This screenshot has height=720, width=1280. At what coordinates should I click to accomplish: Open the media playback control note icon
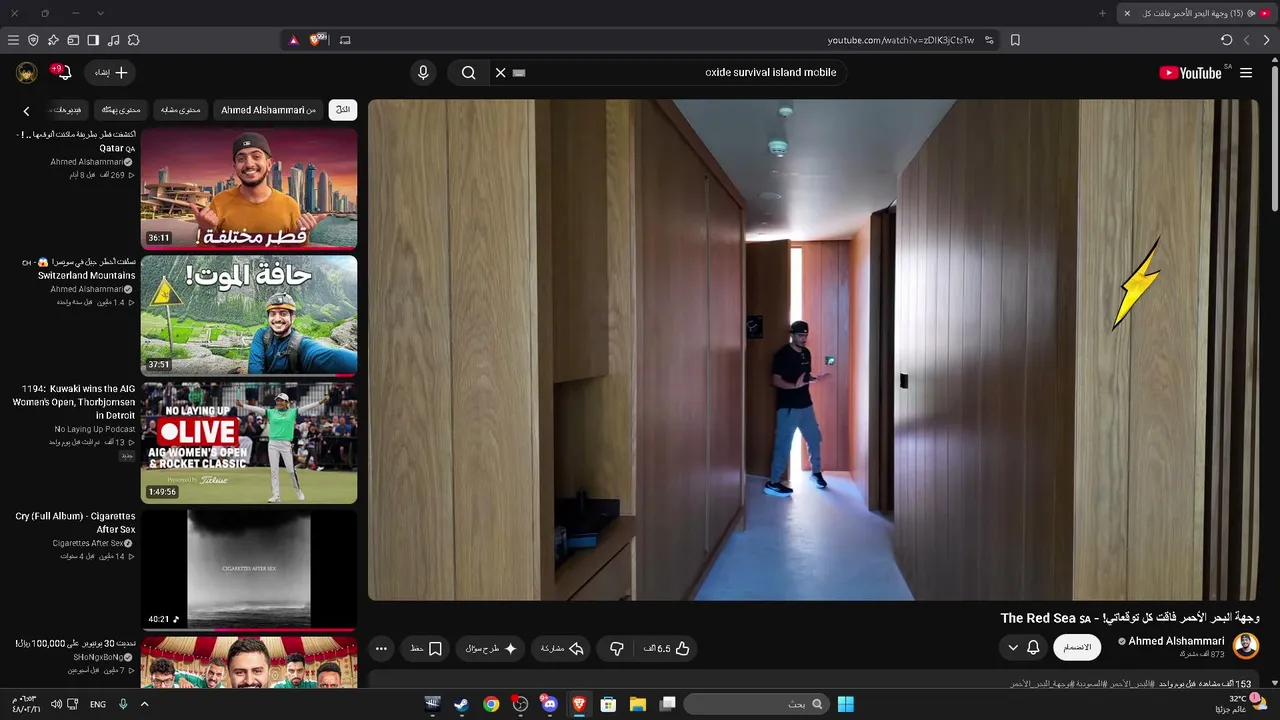point(113,40)
